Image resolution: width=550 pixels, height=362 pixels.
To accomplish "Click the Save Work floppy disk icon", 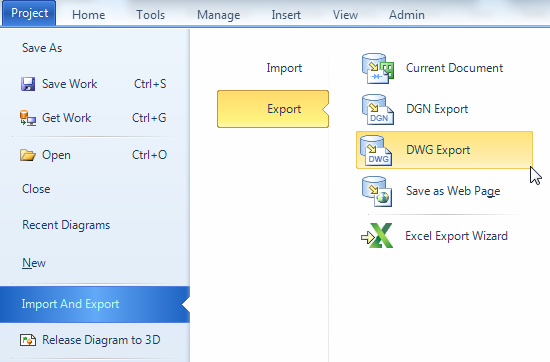I will (x=28, y=84).
